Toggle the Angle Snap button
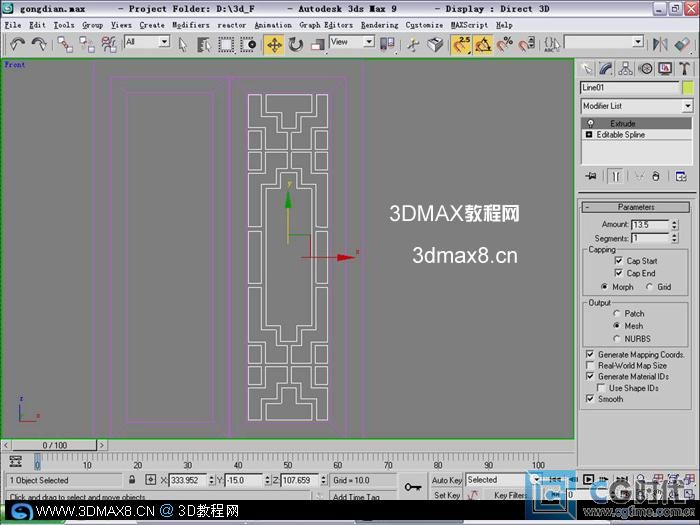 pyautogui.click(x=483, y=45)
